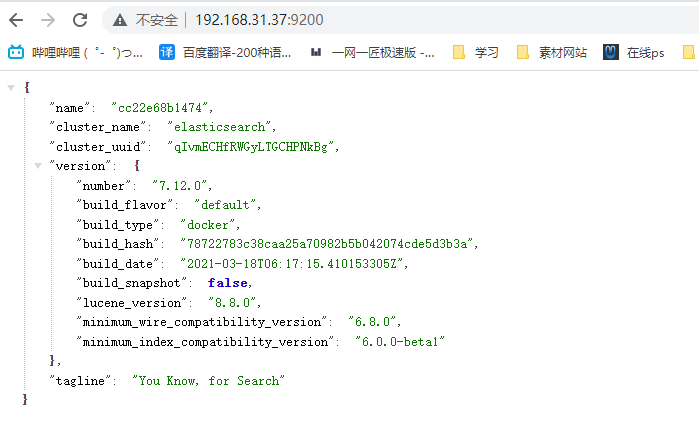The image size is (699, 429).
Task: Open the 百度翻译 bookmark
Action: (225, 53)
